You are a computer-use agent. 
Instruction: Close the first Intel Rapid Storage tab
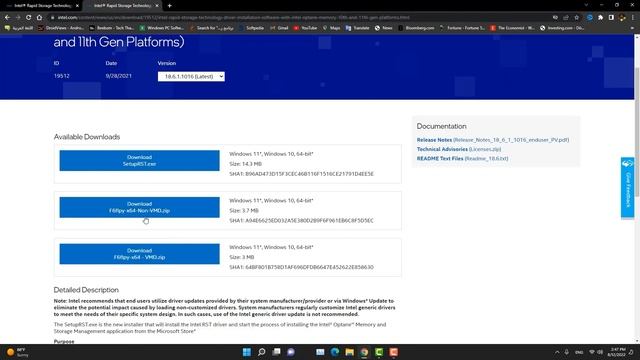point(77,6)
